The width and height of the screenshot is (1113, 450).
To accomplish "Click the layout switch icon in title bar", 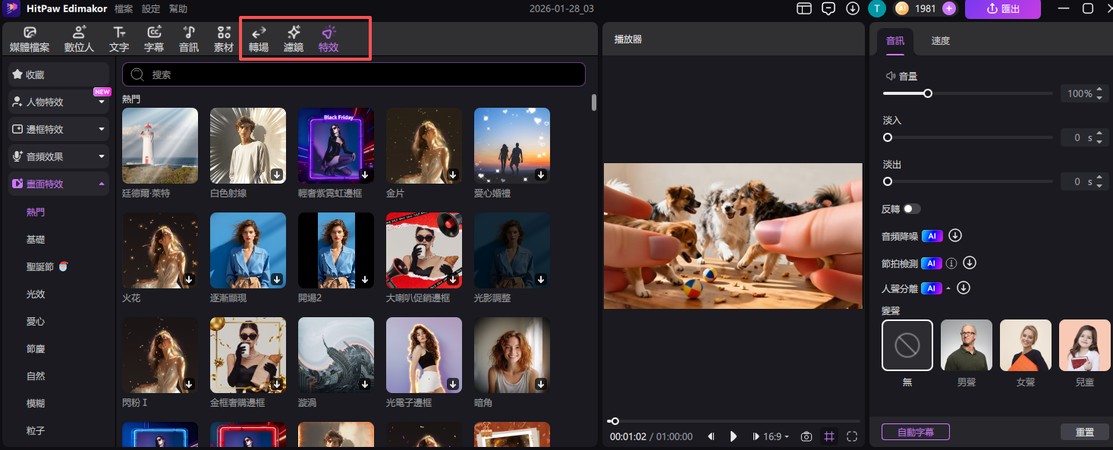I will click(x=804, y=9).
